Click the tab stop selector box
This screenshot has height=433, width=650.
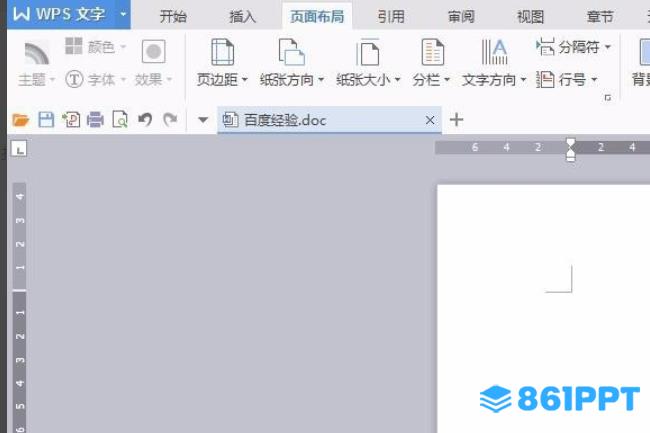[19, 148]
